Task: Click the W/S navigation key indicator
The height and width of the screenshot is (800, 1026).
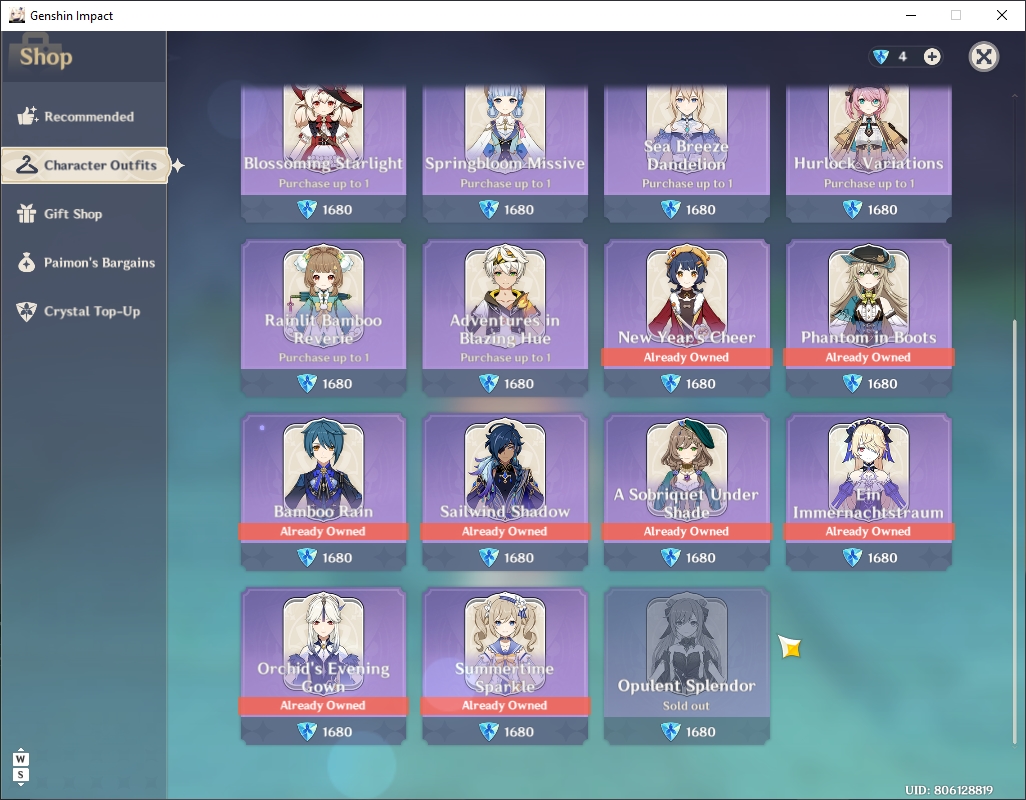Action: click(20, 767)
